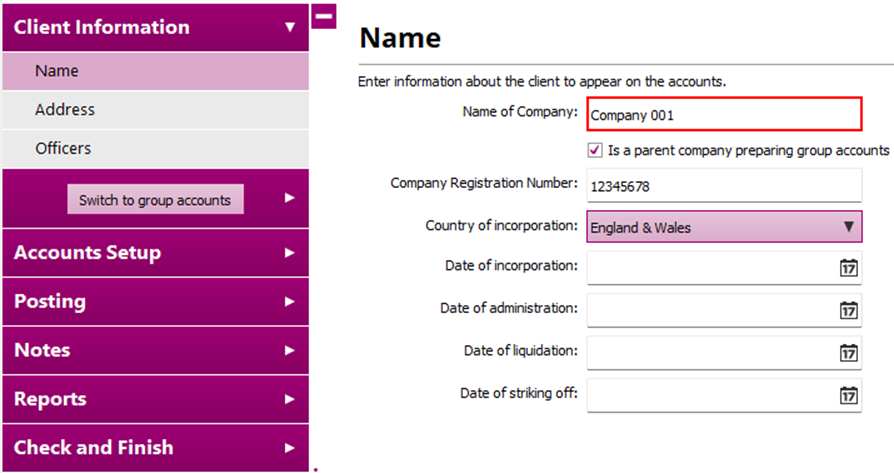Click the Switch to group accounts button
894x473 pixels.
[x=155, y=200]
